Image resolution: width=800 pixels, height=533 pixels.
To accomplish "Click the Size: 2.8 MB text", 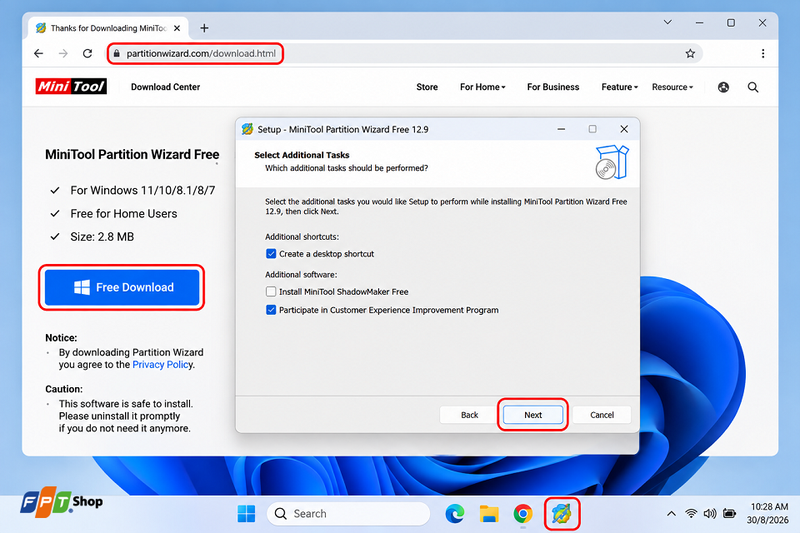I will coord(102,237).
